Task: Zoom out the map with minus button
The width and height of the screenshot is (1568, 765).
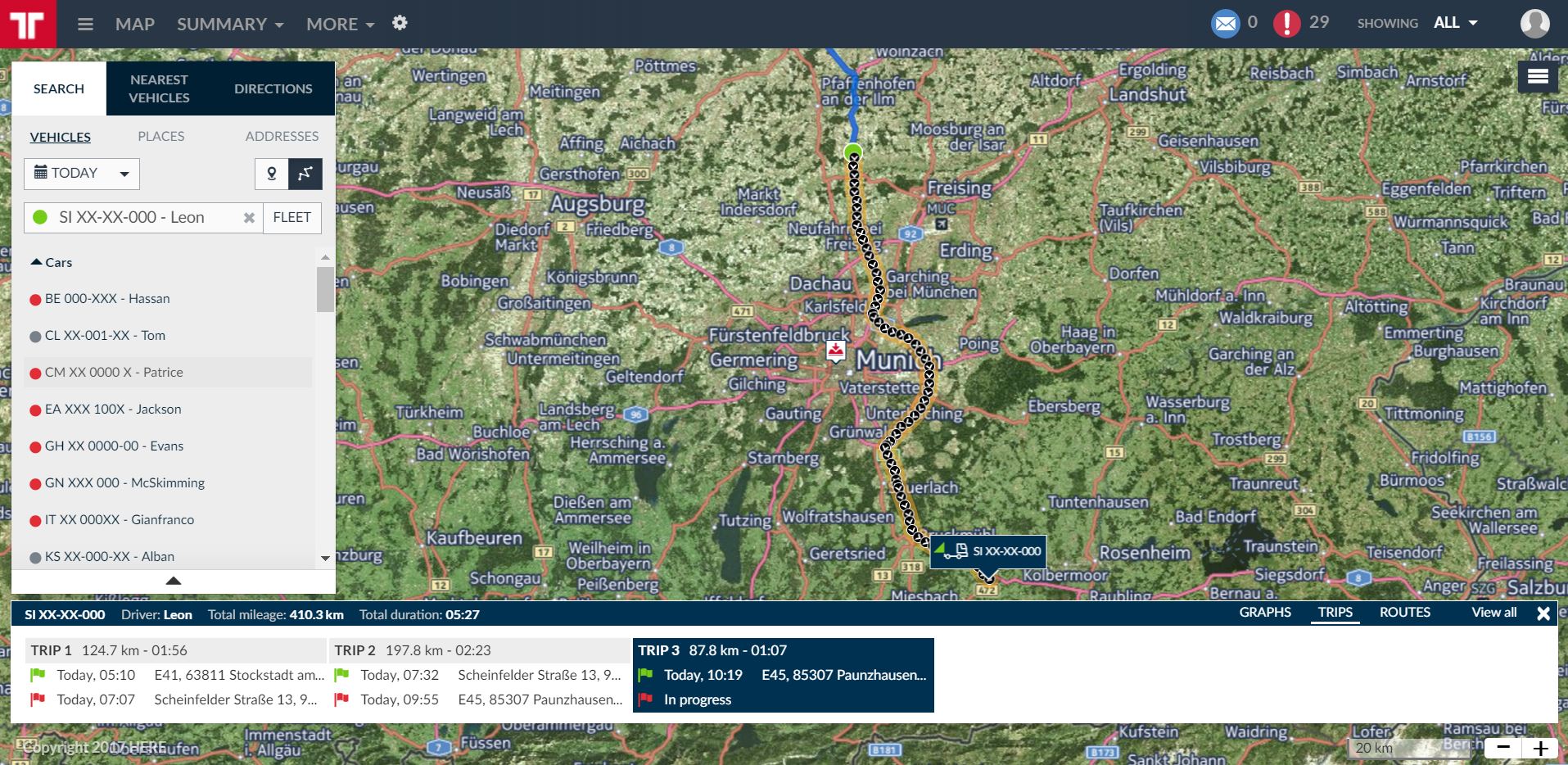Action: click(x=1503, y=748)
